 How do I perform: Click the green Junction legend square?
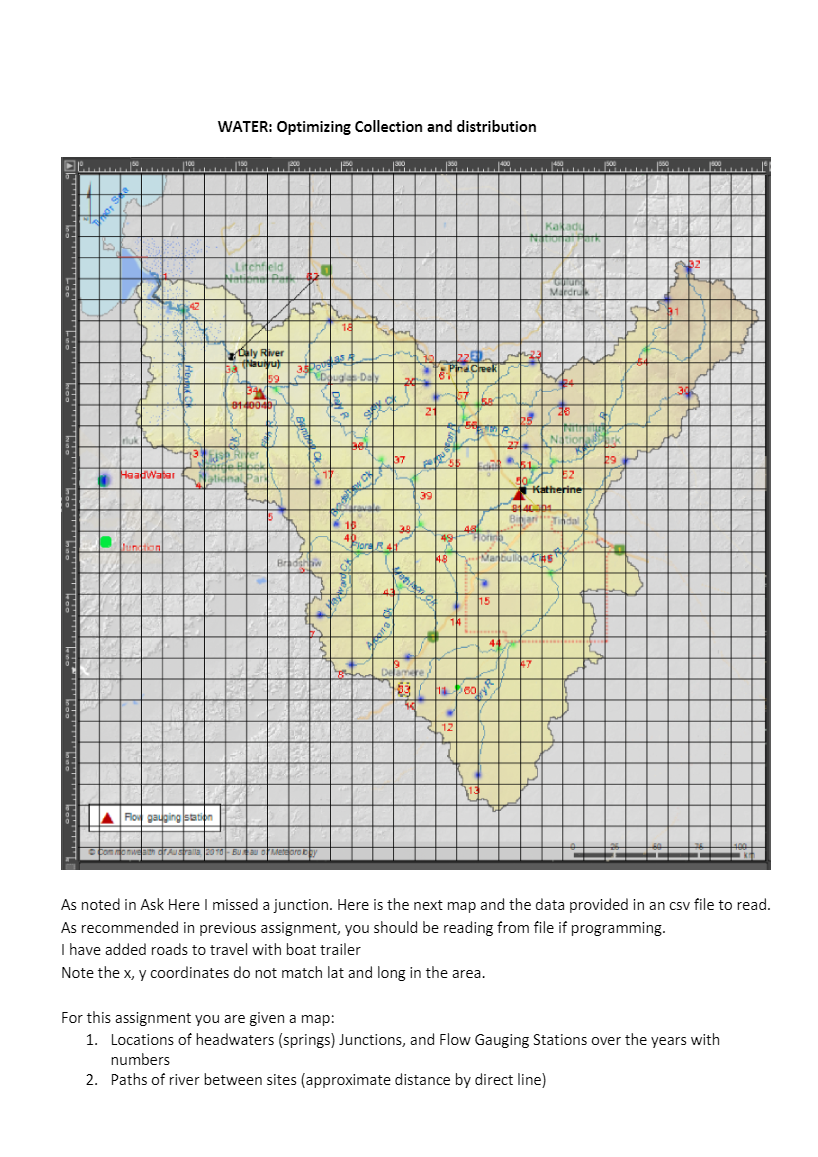point(105,542)
